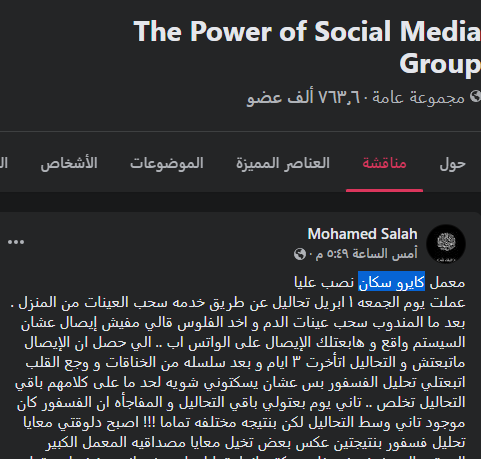Switch to the حول tab
This screenshot has height=459, width=481.
[452, 164]
